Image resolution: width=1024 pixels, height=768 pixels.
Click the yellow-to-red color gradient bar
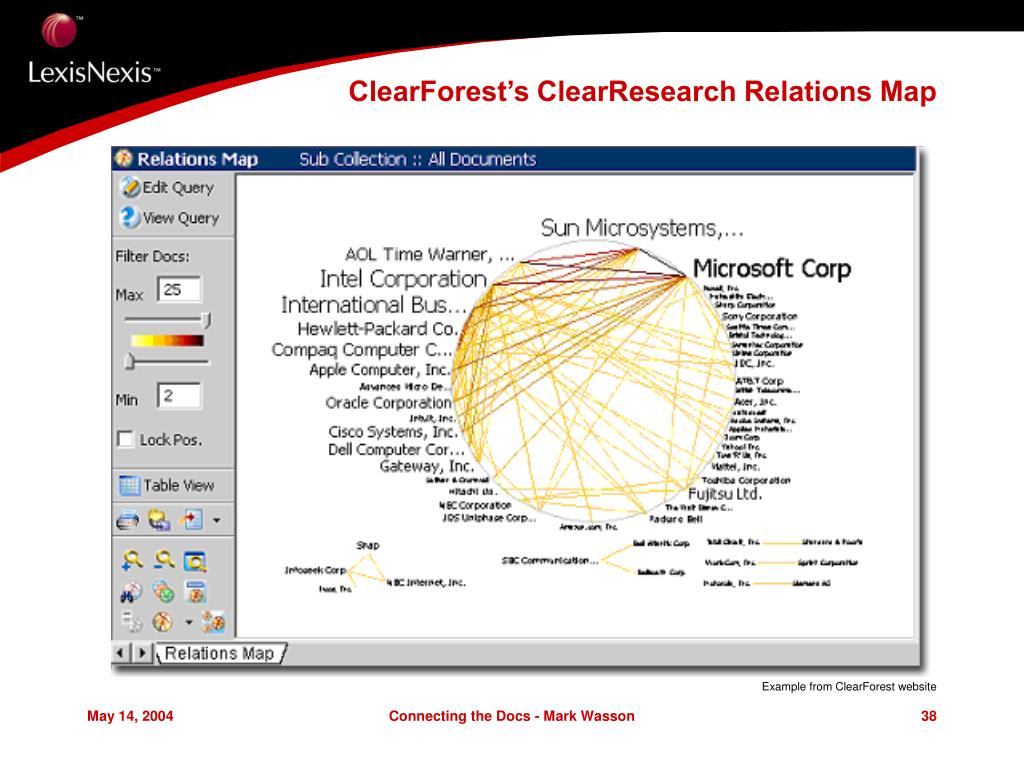click(167, 340)
